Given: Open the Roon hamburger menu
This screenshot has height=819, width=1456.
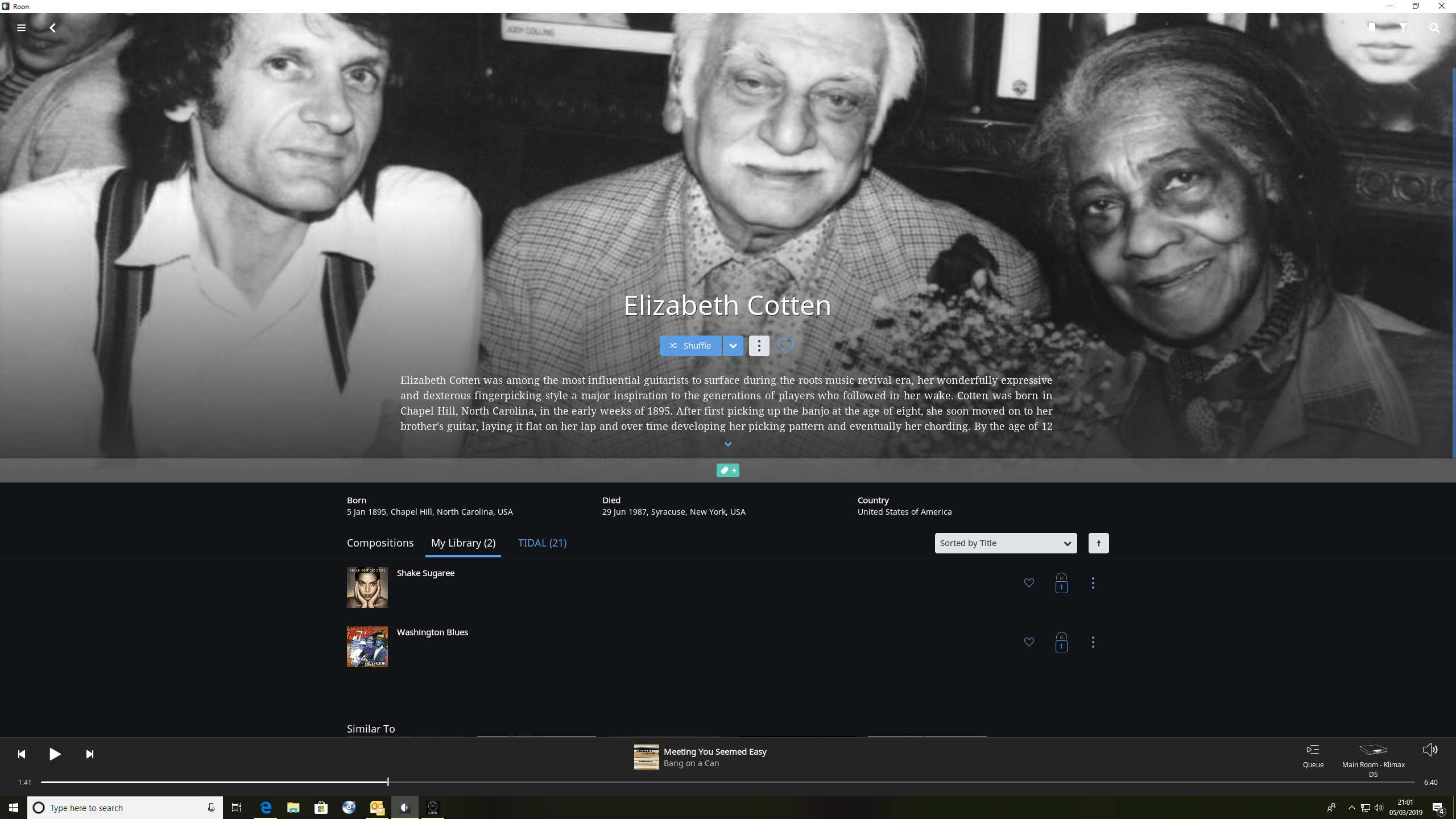Looking at the screenshot, I should point(21,27).
